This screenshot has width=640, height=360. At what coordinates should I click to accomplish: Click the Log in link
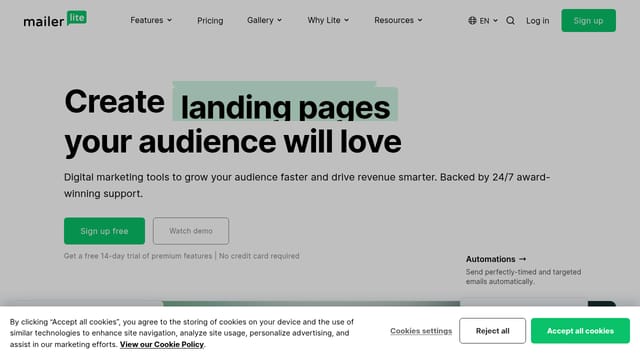pos(538,20)
